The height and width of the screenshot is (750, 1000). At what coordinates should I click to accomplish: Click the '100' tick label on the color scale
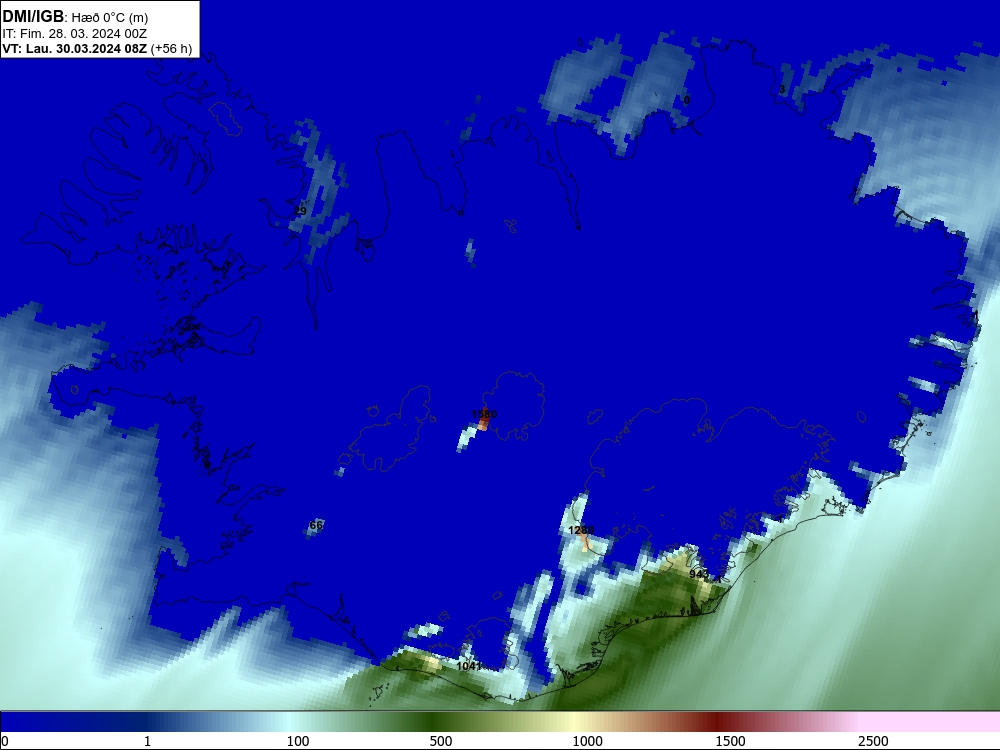point(298,741)
